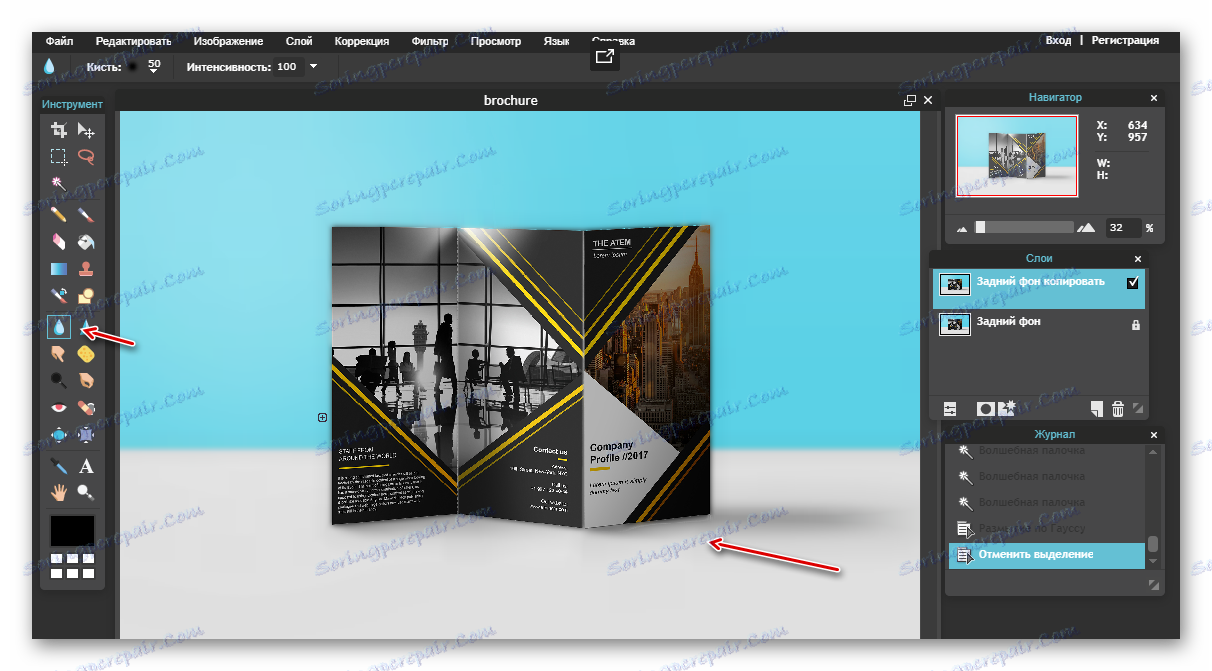Select the 'Размытие по Гауссу' history entry

pos(1046,529)
